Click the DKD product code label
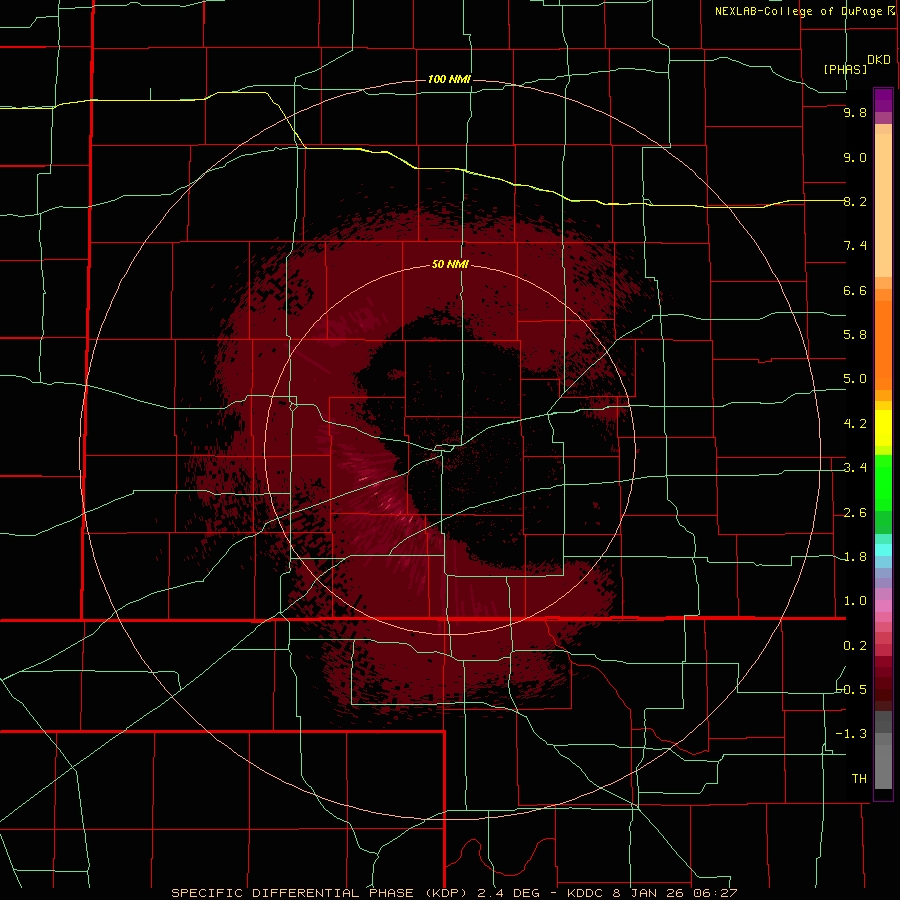 coord(879,60)
